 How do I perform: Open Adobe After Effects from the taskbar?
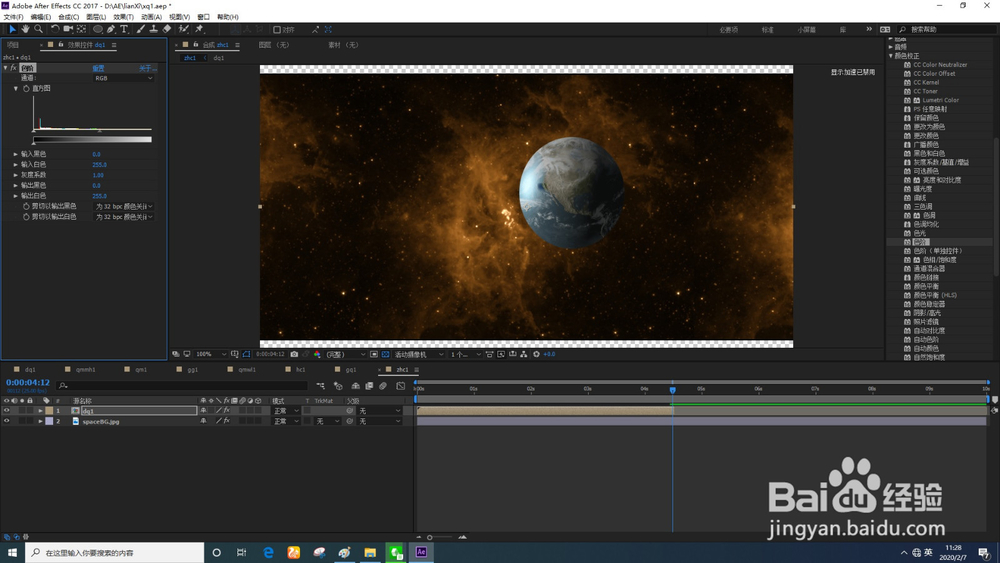coord(421,552)
